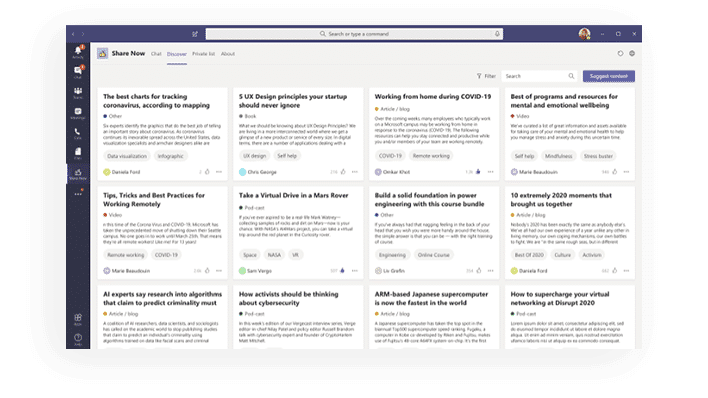Open Filter options dropdown

click(x=486, y=76)
